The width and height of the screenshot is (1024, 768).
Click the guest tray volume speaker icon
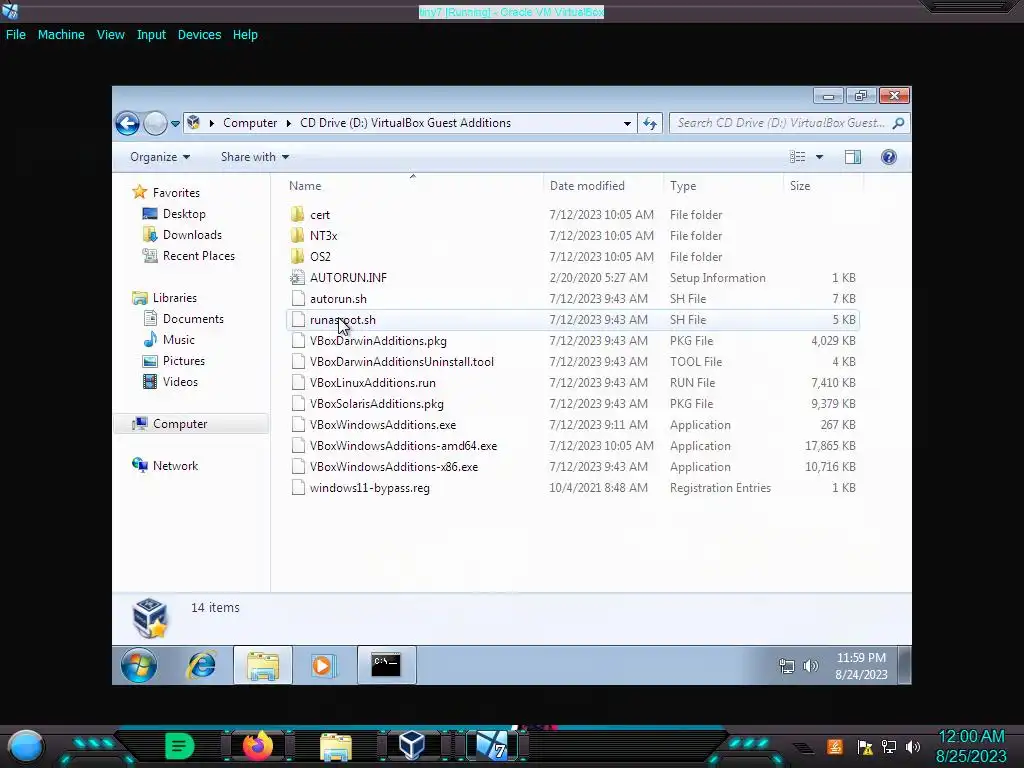810,666
